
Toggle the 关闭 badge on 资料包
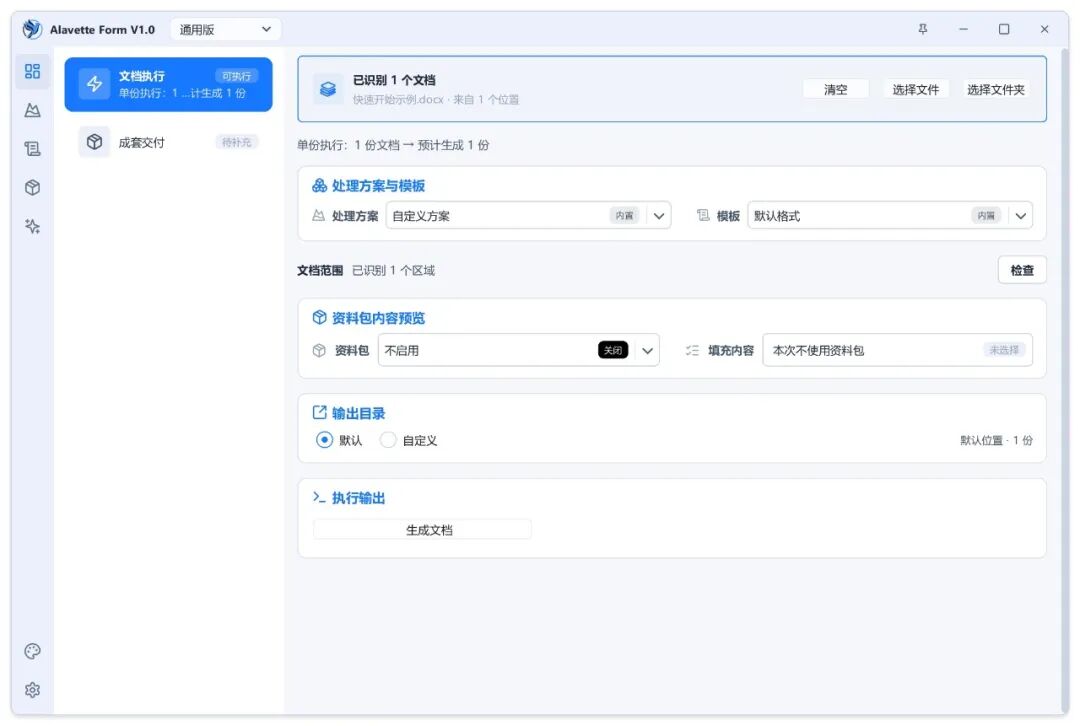click(612, 350)
